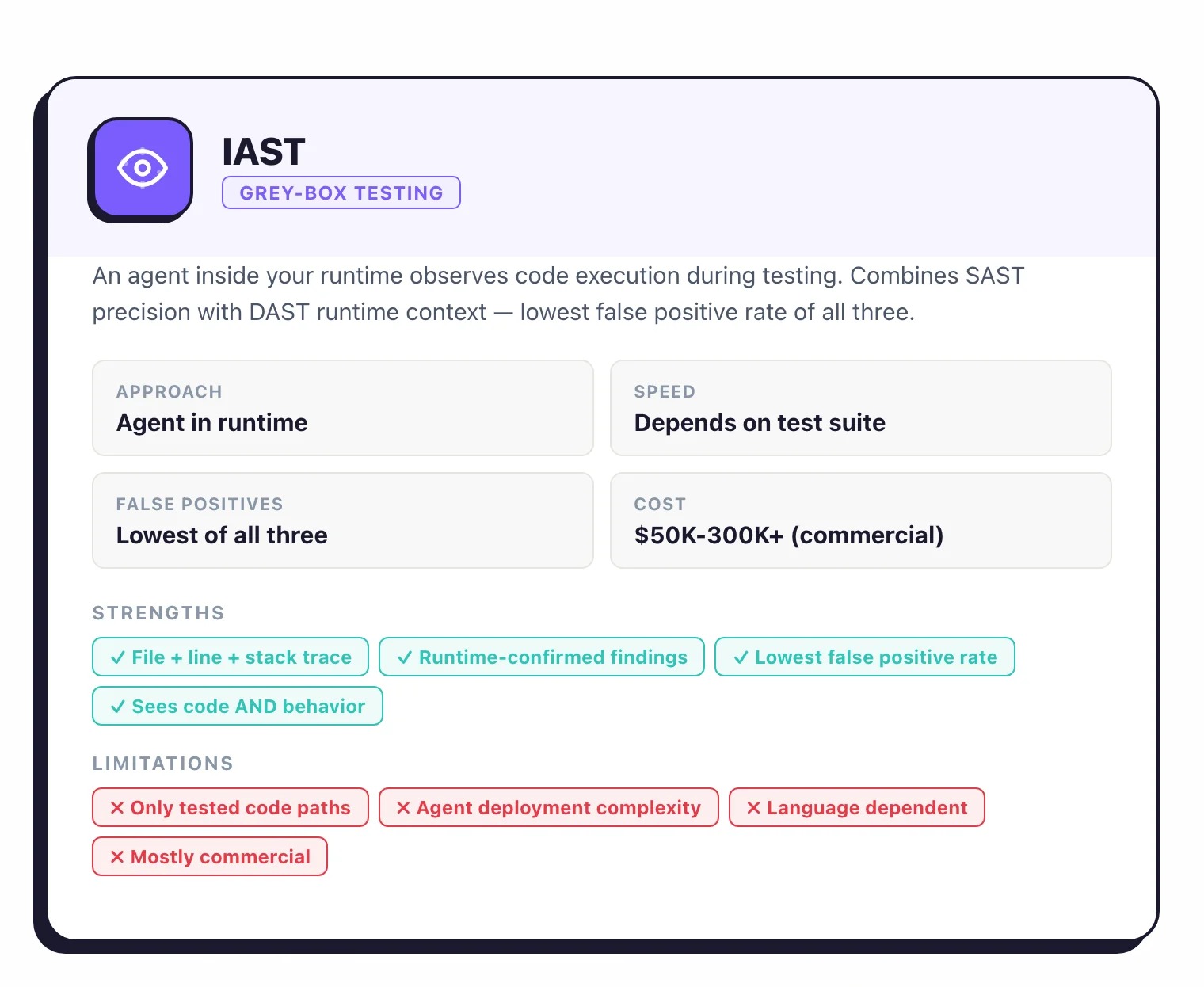Viewport: 1204px width, 987px height.
Task: Click the X icon on Only tested code paths
Action: tap(116, 807)
